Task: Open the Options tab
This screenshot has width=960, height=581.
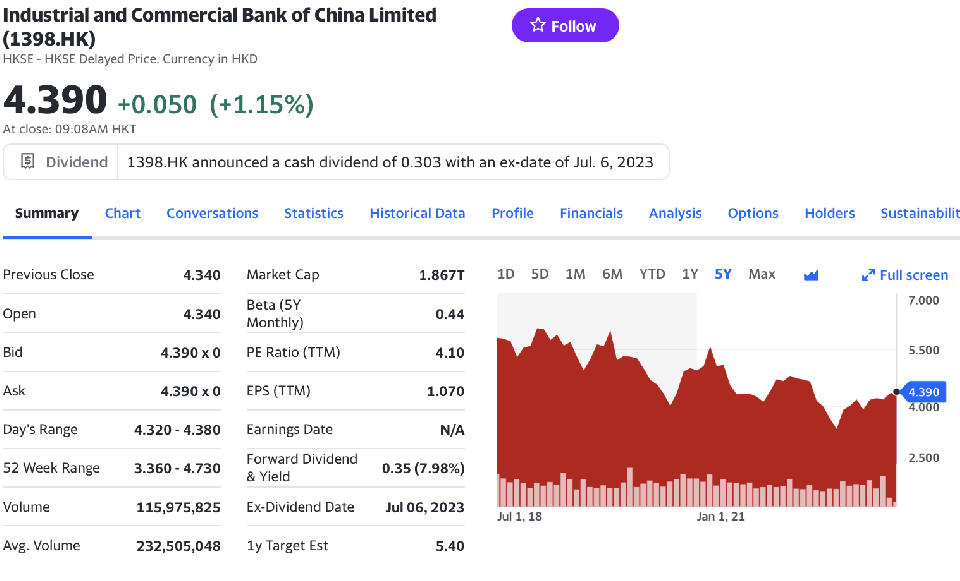Action: pyautogui.click(x=753, y=213)
